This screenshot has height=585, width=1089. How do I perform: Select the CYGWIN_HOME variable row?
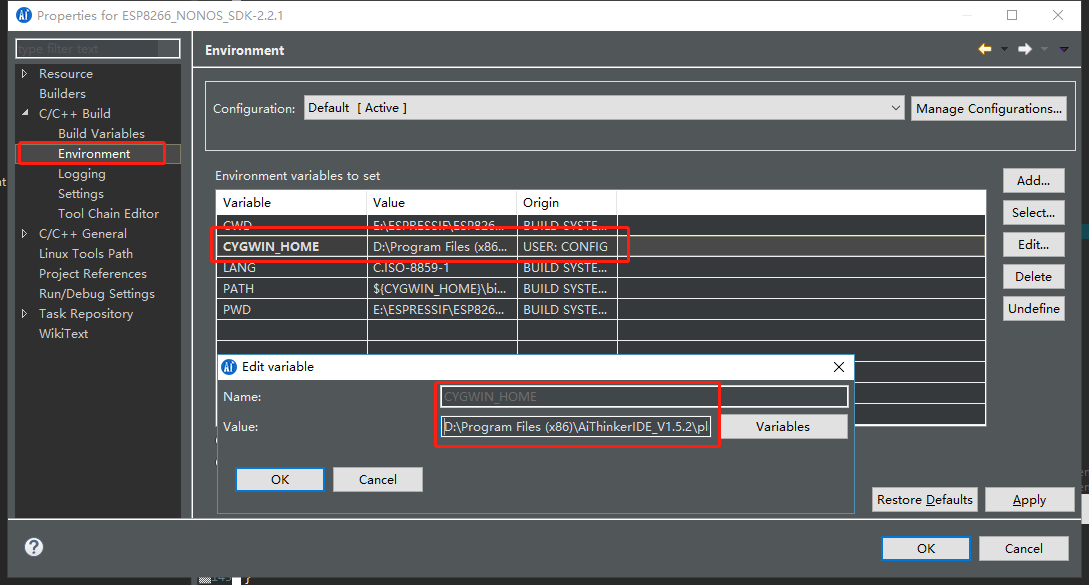point(600,247)
